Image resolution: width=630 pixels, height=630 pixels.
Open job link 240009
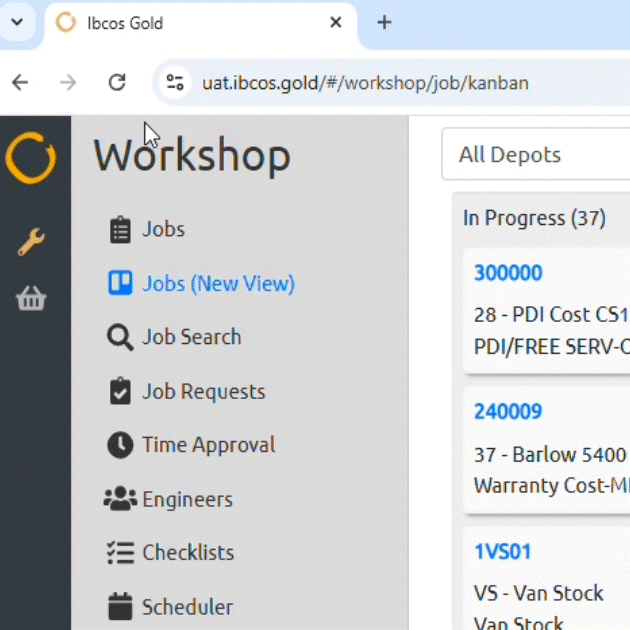click(x=508, y=411)
